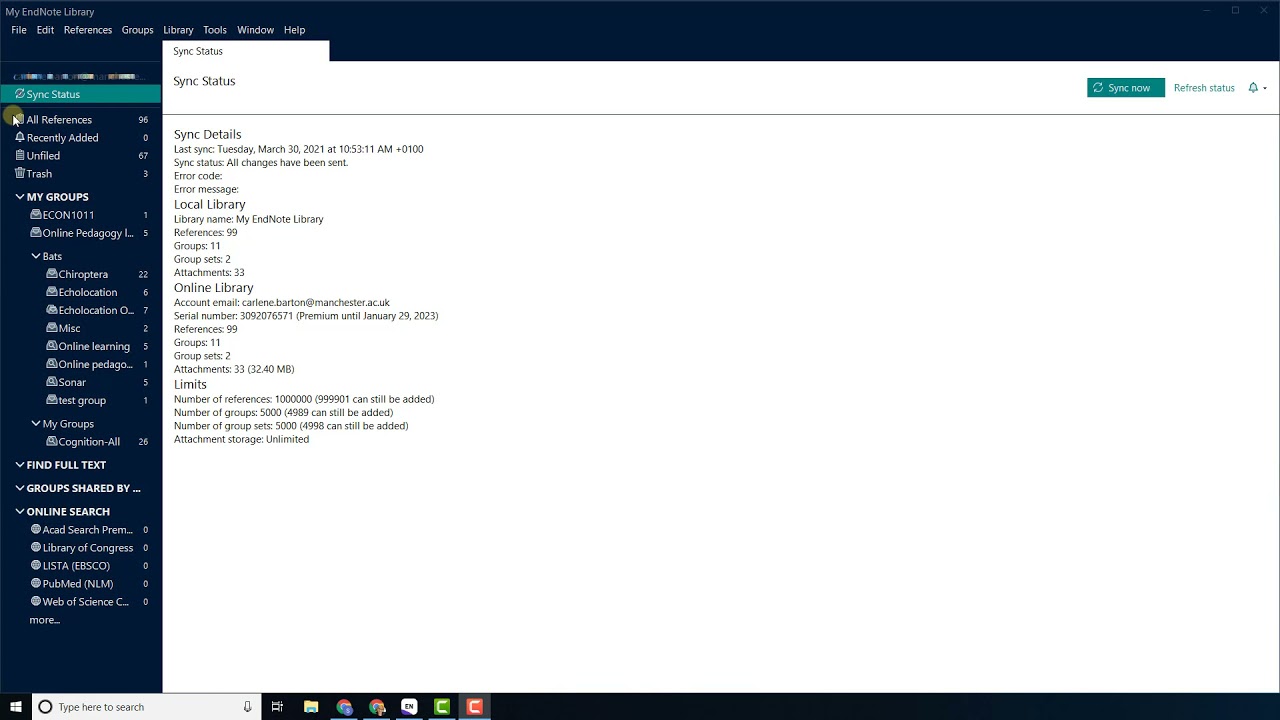Open the Help menu
Viewport: 1280px width, 720px height.
click(294, 30)
